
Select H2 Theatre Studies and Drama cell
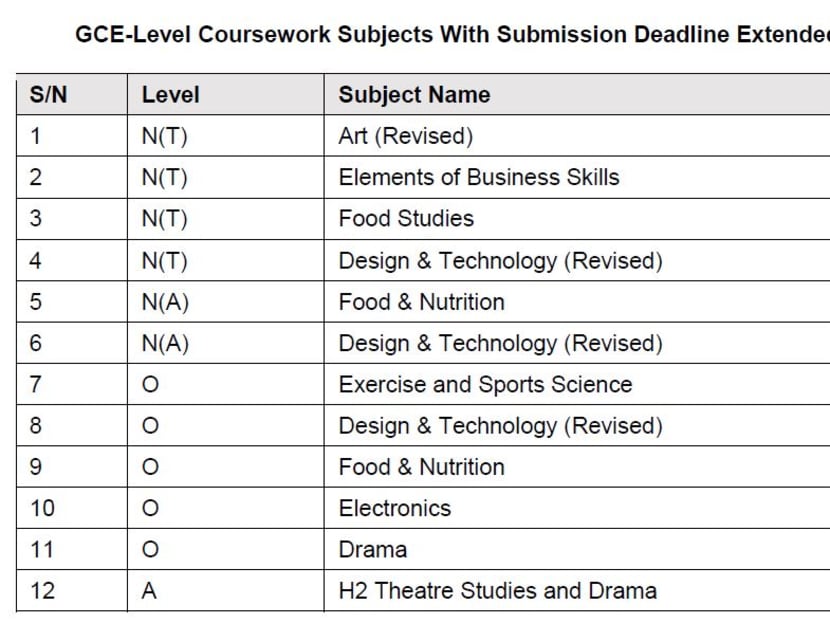click(497, 590)
